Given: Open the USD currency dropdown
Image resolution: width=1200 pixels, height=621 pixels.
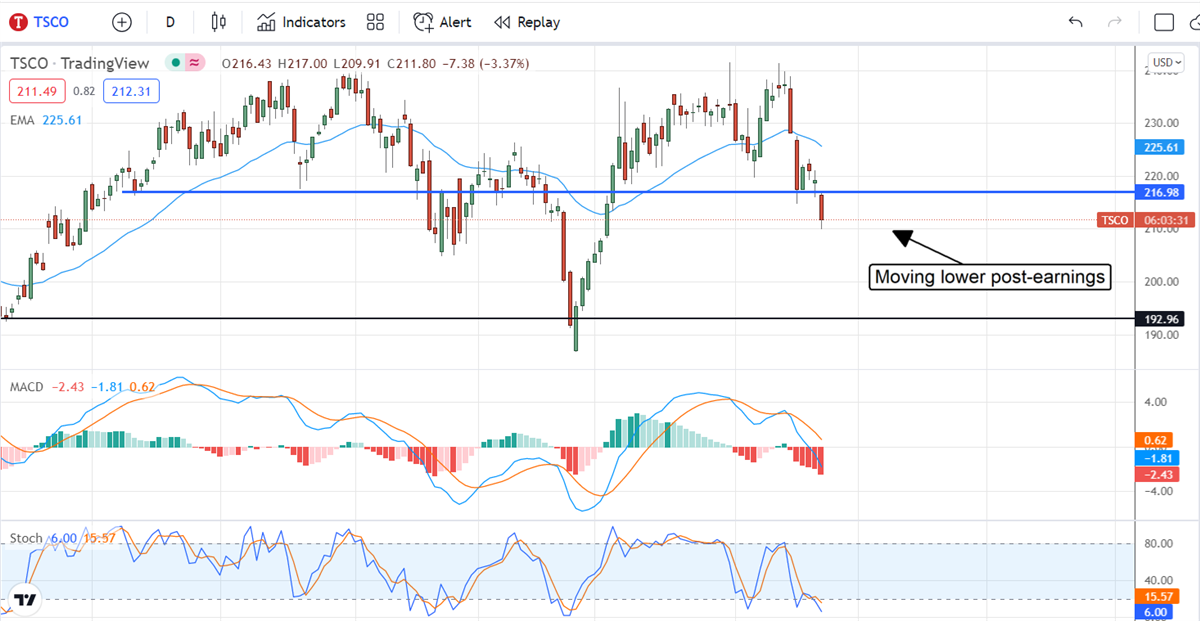Looking at the screenshot, I should point(1165,62).
